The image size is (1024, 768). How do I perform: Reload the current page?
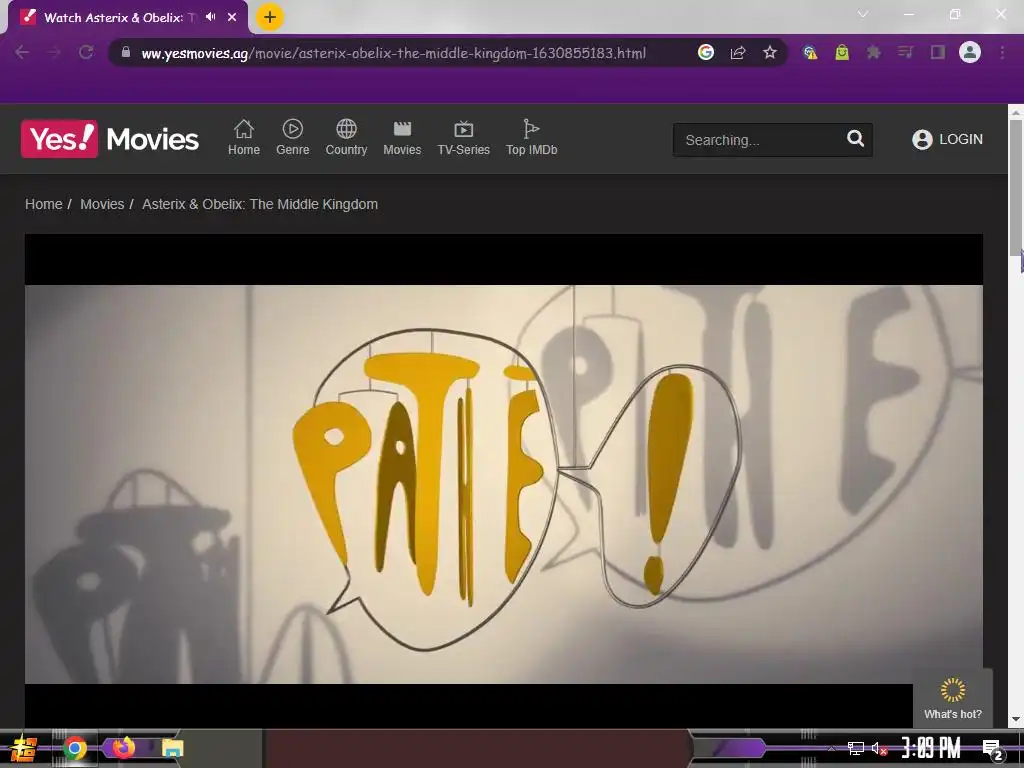click(86, 52)
